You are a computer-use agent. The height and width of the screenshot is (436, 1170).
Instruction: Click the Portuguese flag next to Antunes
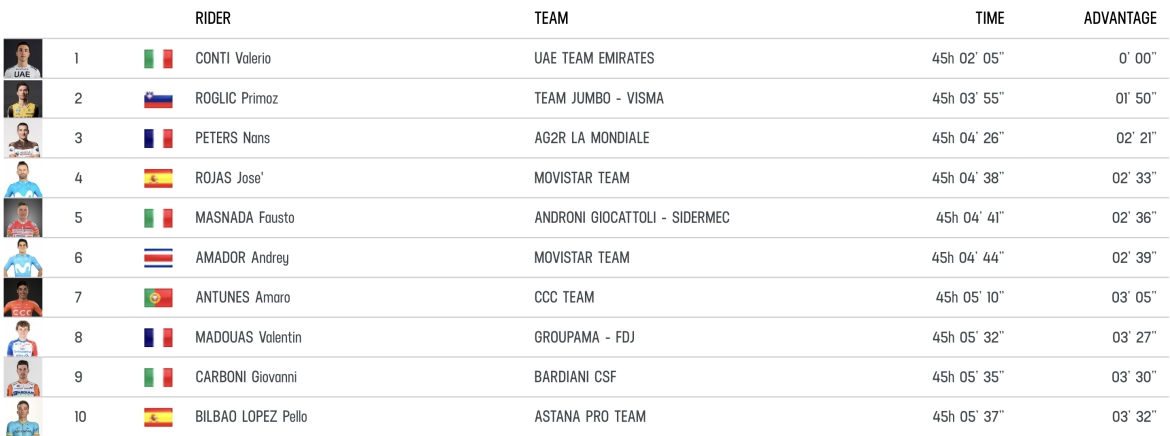(158, 298)
